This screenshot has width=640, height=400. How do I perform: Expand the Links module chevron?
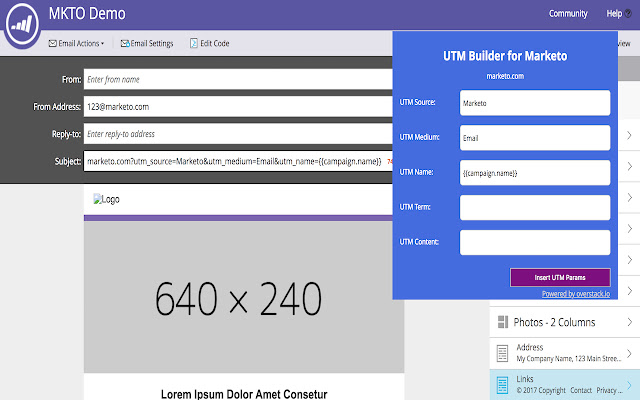pos(629,385)
